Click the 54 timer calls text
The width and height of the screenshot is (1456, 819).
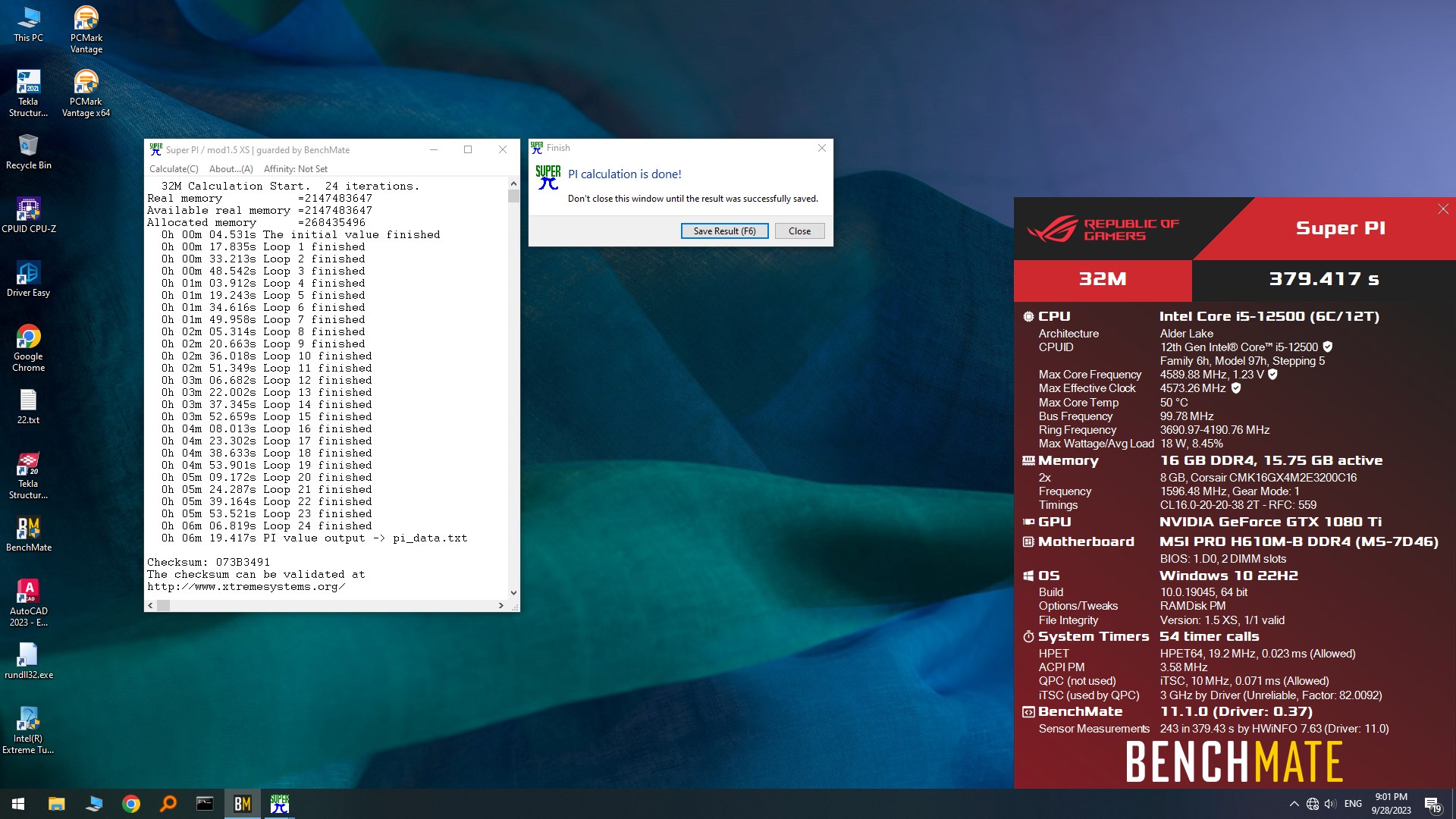click(x=1209, y=636)
